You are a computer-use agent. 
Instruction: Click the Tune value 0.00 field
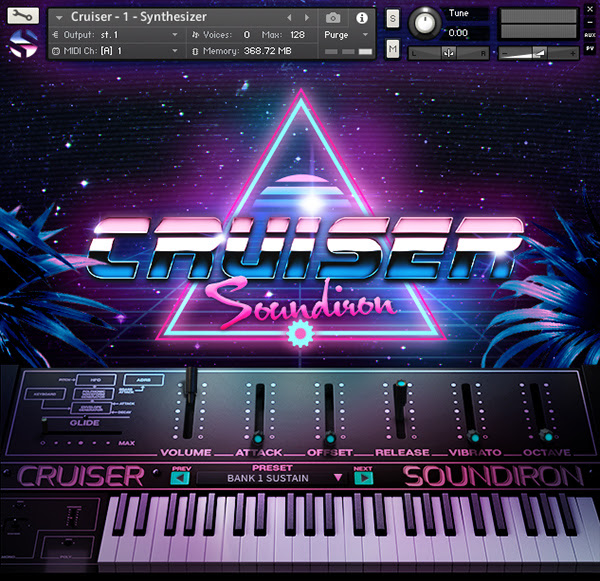tap(458, 33)
